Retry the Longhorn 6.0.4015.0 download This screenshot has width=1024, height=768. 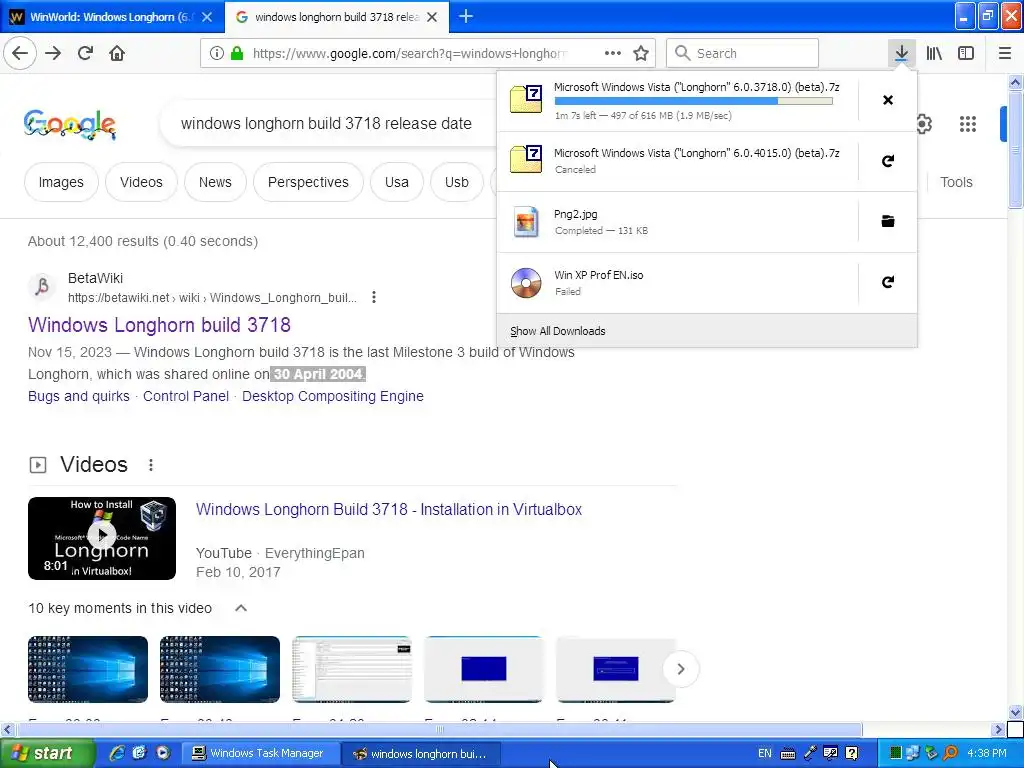(x=888, y=161)
